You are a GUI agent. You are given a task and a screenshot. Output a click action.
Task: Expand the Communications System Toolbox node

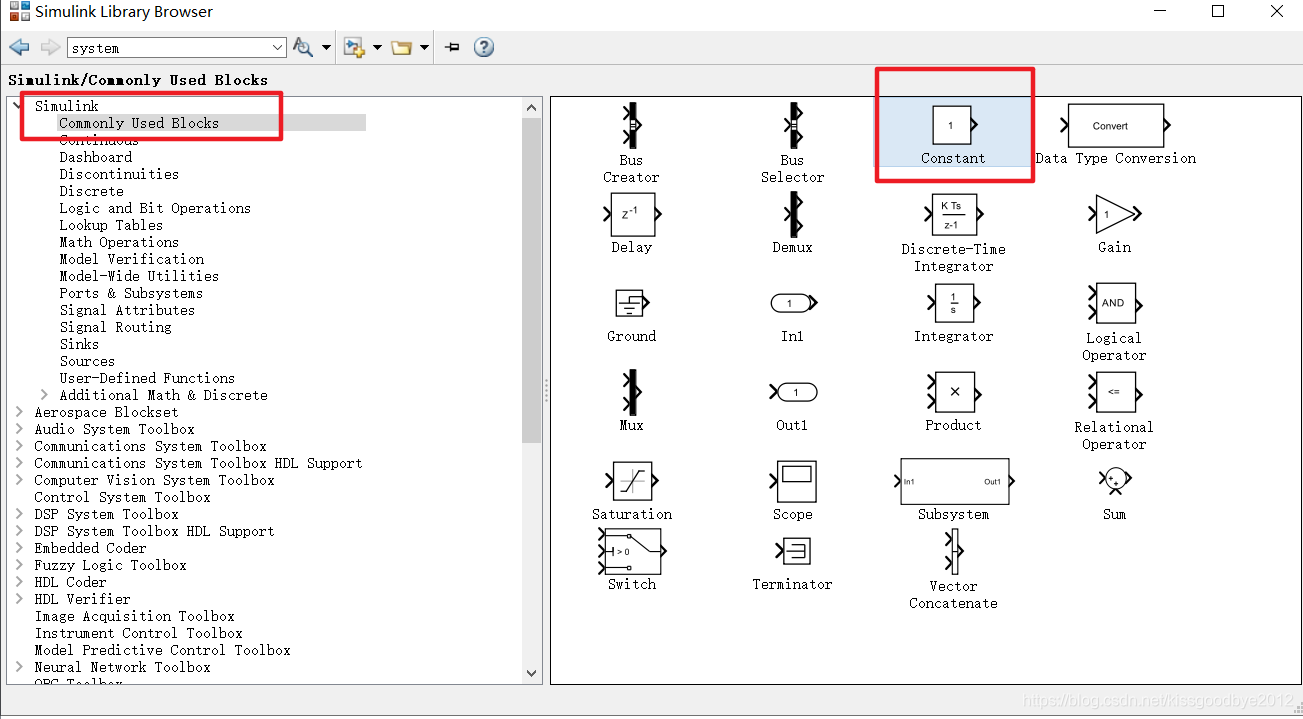point(20,446)
